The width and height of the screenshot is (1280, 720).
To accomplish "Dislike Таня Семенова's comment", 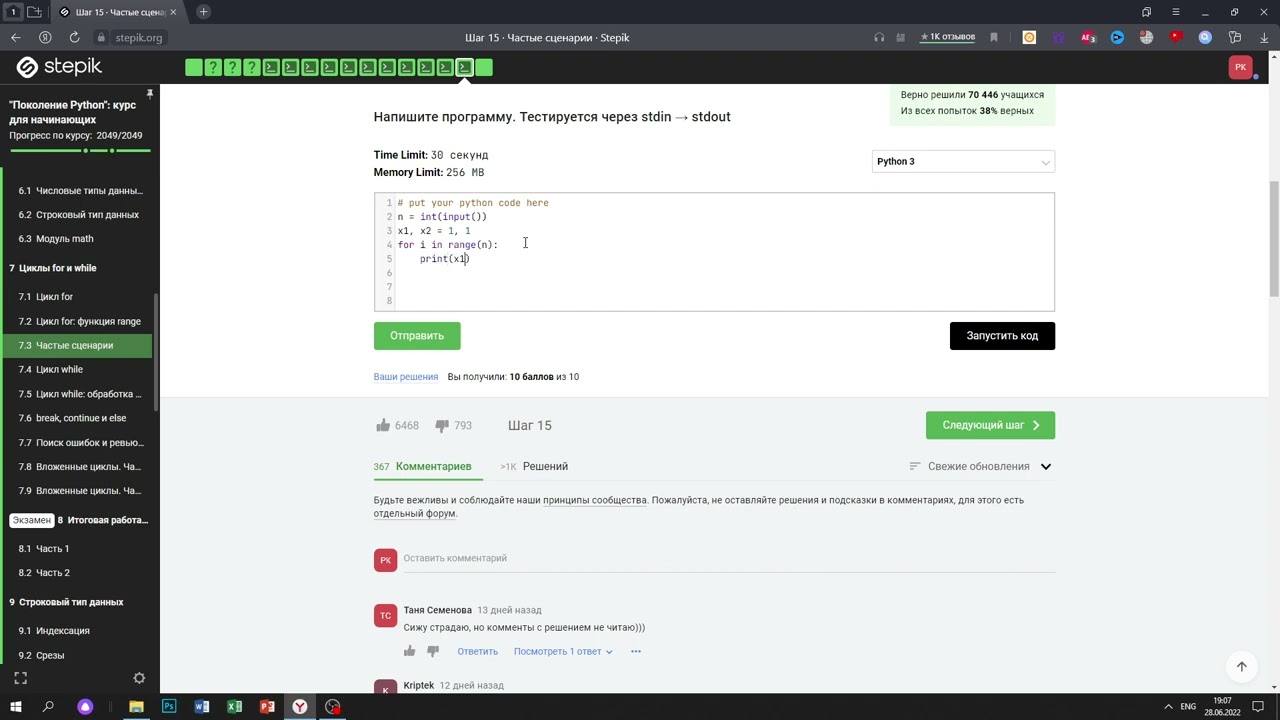I will tap(433, 651).
